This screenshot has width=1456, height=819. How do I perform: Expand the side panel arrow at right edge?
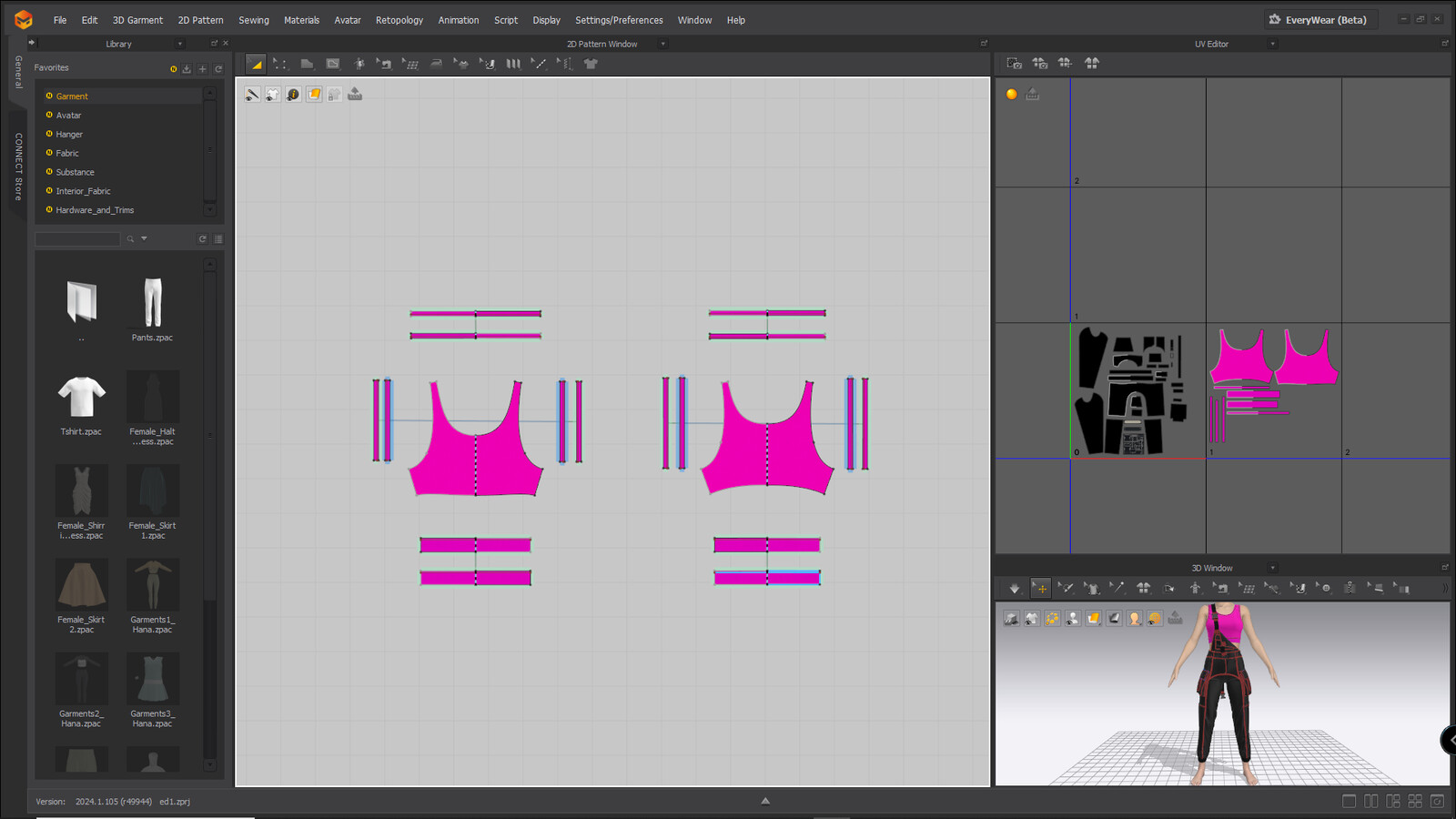point(1450,741)
